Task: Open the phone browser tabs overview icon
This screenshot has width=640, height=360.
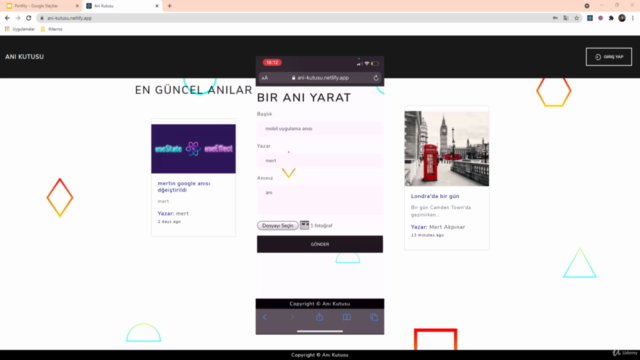Action: pos(374,317)
